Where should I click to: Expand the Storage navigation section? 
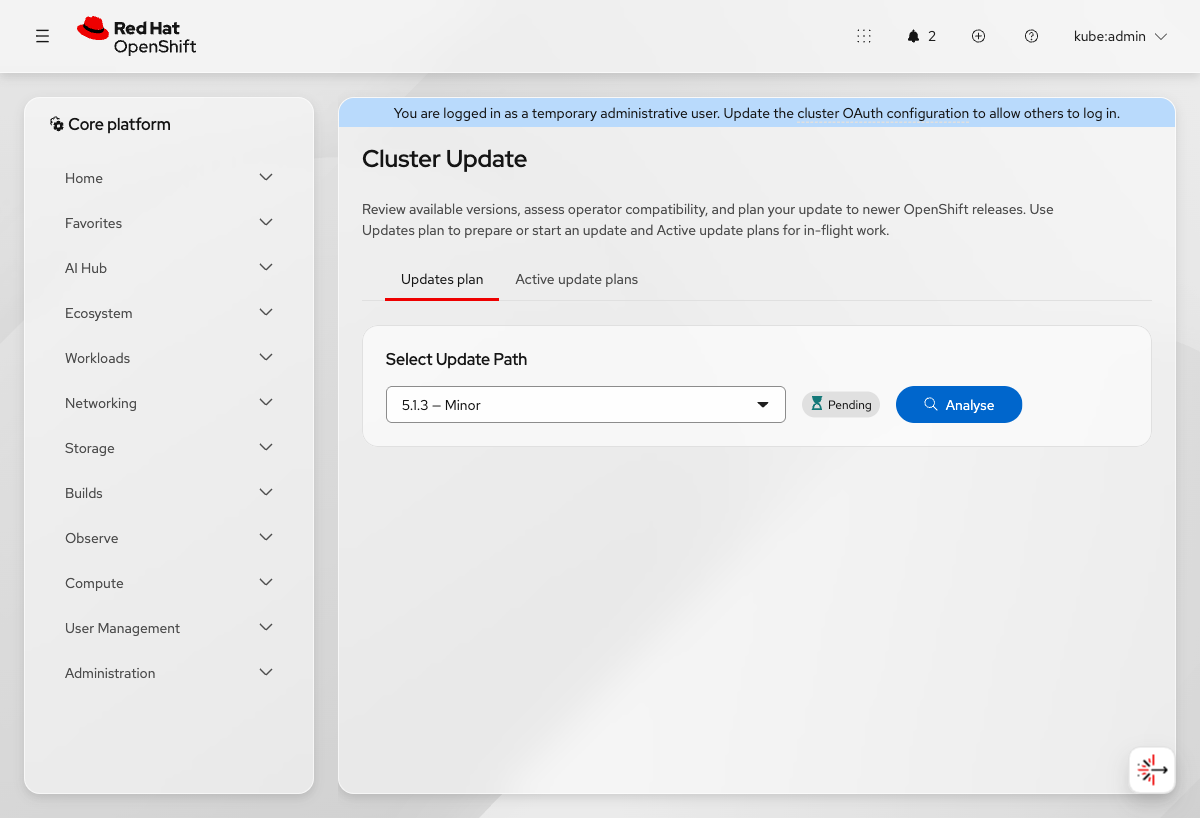(x=169, y=448)
